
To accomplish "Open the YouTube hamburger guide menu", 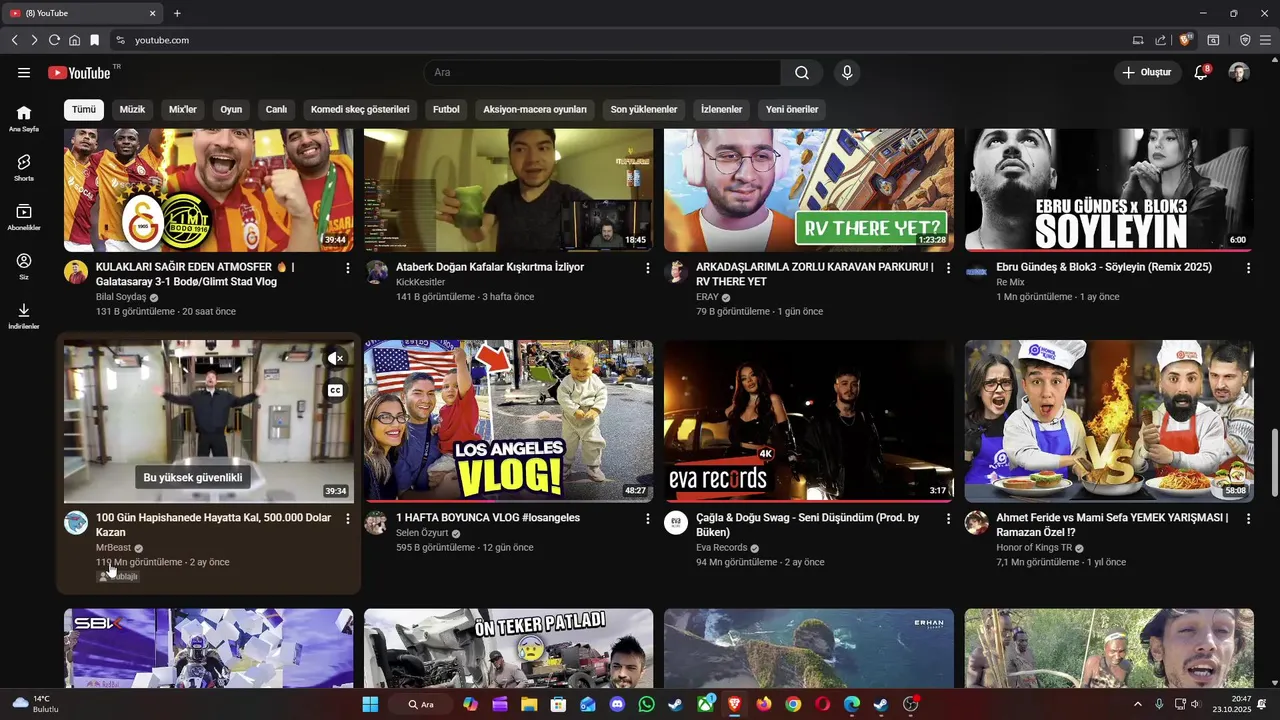I will 24,72.
